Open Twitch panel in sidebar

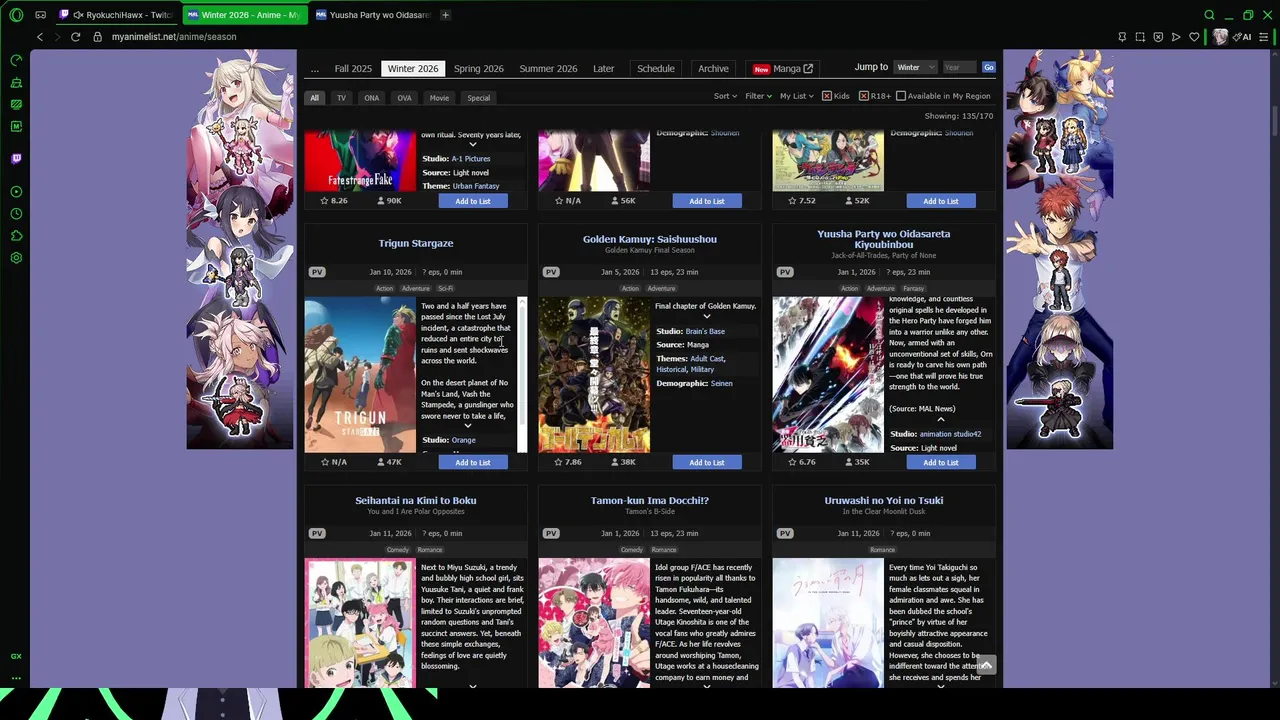(x=16, y=158)
